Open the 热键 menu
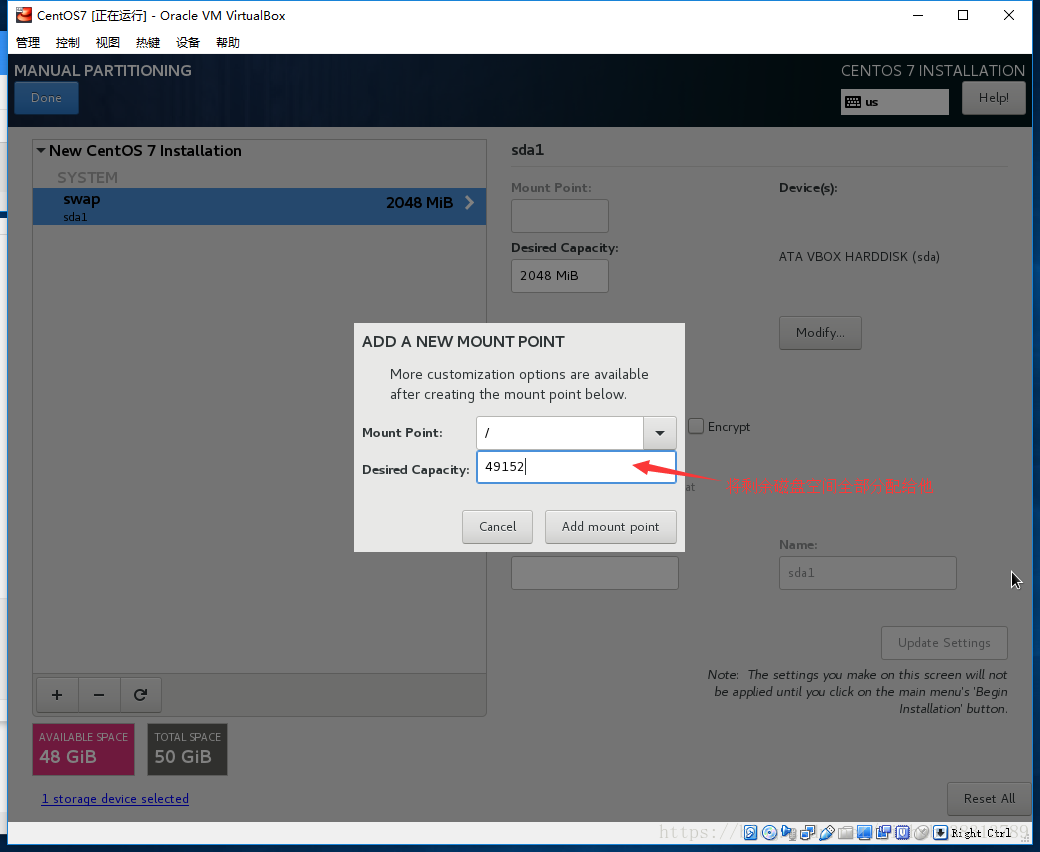This screenshot has height=852, width=1040. 148,42
